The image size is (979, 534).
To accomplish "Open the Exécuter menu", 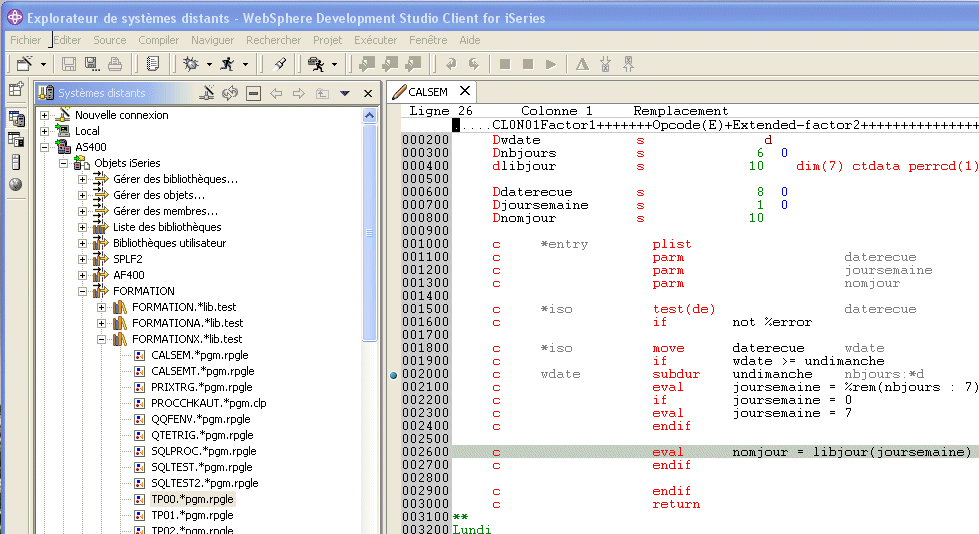I will tap(375, 40).
